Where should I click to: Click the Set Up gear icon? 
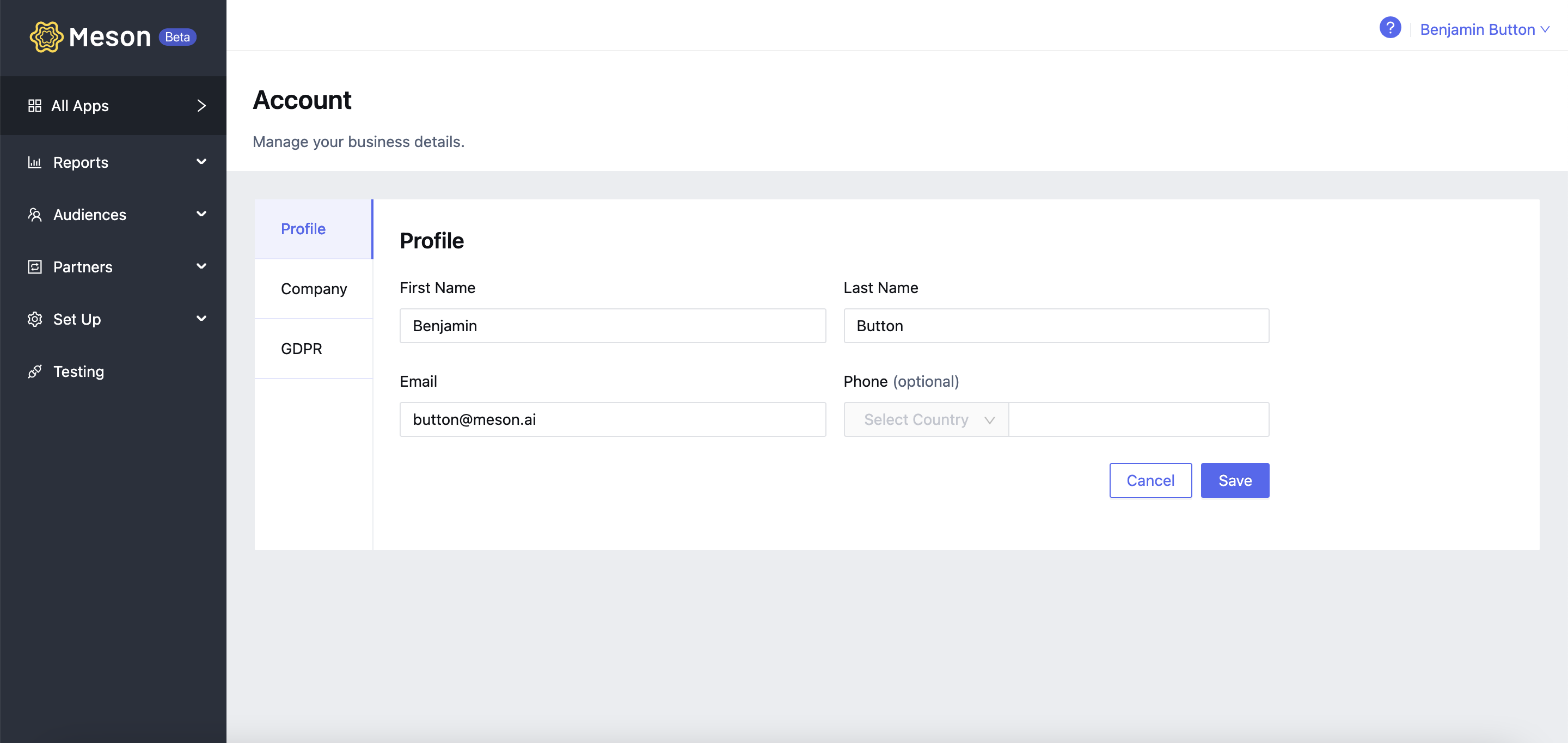(x=35, y=320)
